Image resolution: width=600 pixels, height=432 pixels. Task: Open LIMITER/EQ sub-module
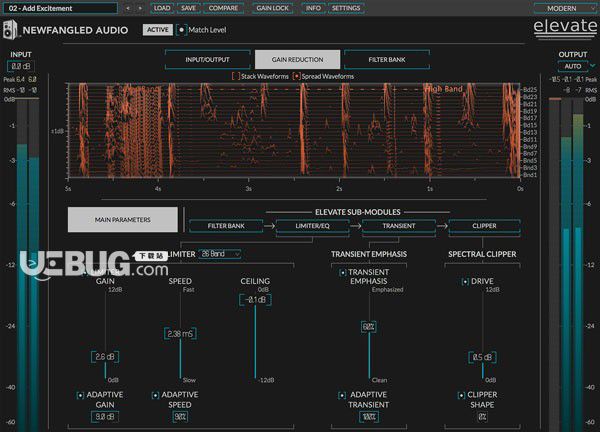pos(312,226)
